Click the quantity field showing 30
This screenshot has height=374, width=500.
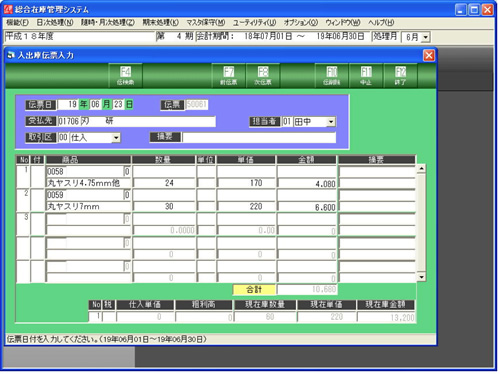point(164,207)
